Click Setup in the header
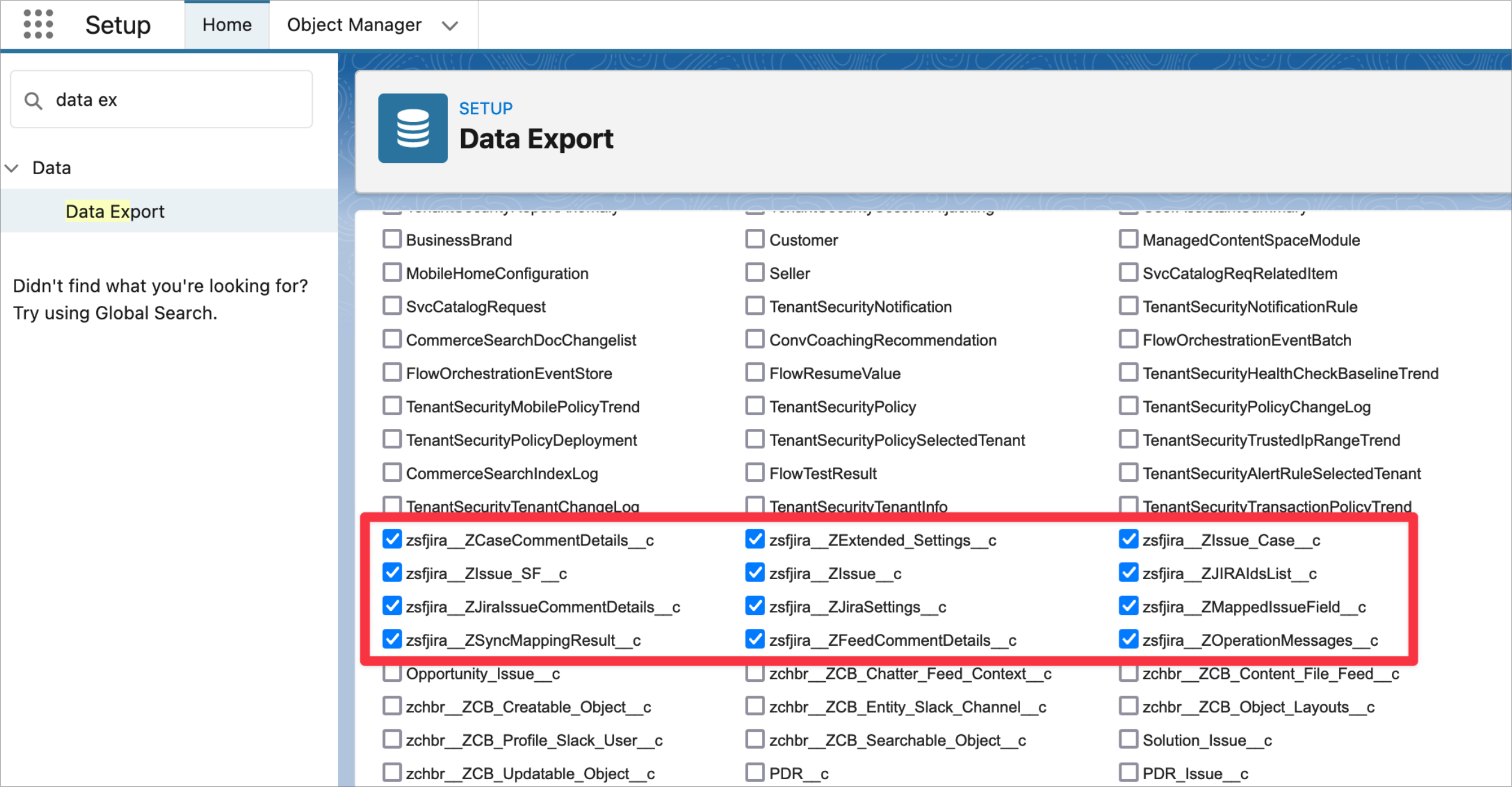 (118, 25)
